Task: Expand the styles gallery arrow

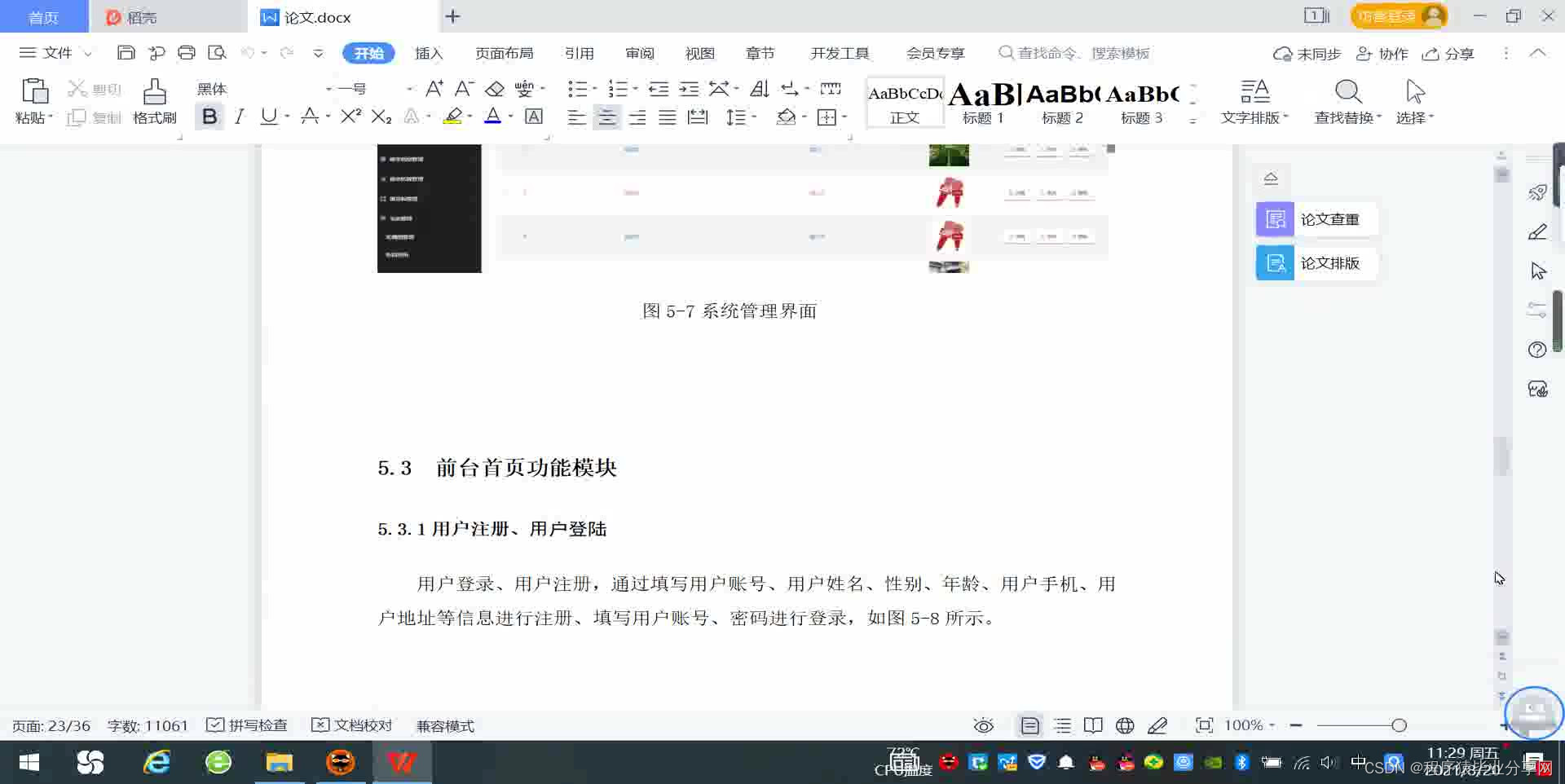Action: coord(1192,121)
